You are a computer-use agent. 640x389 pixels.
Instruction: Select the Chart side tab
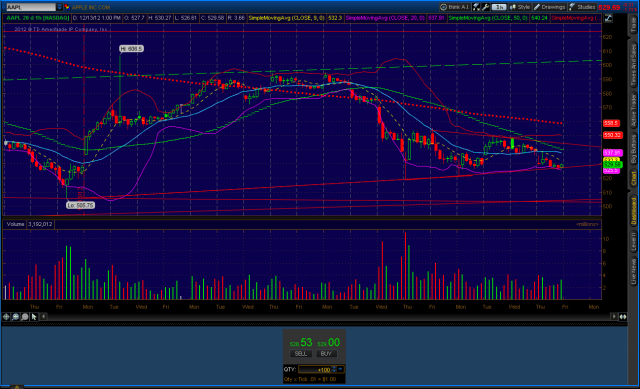coord(633,179)
